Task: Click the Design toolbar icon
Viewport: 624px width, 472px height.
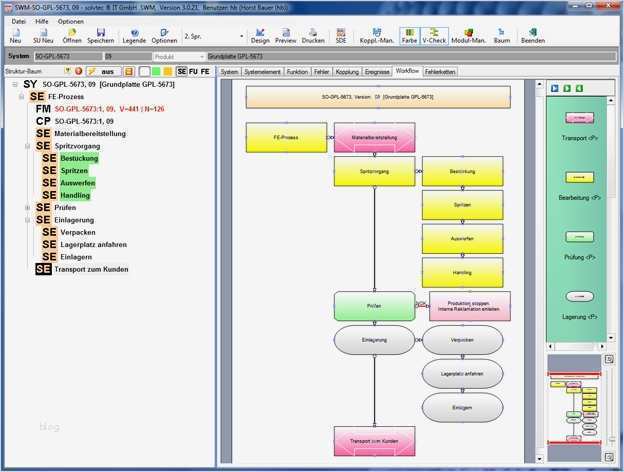Action: 260,36
